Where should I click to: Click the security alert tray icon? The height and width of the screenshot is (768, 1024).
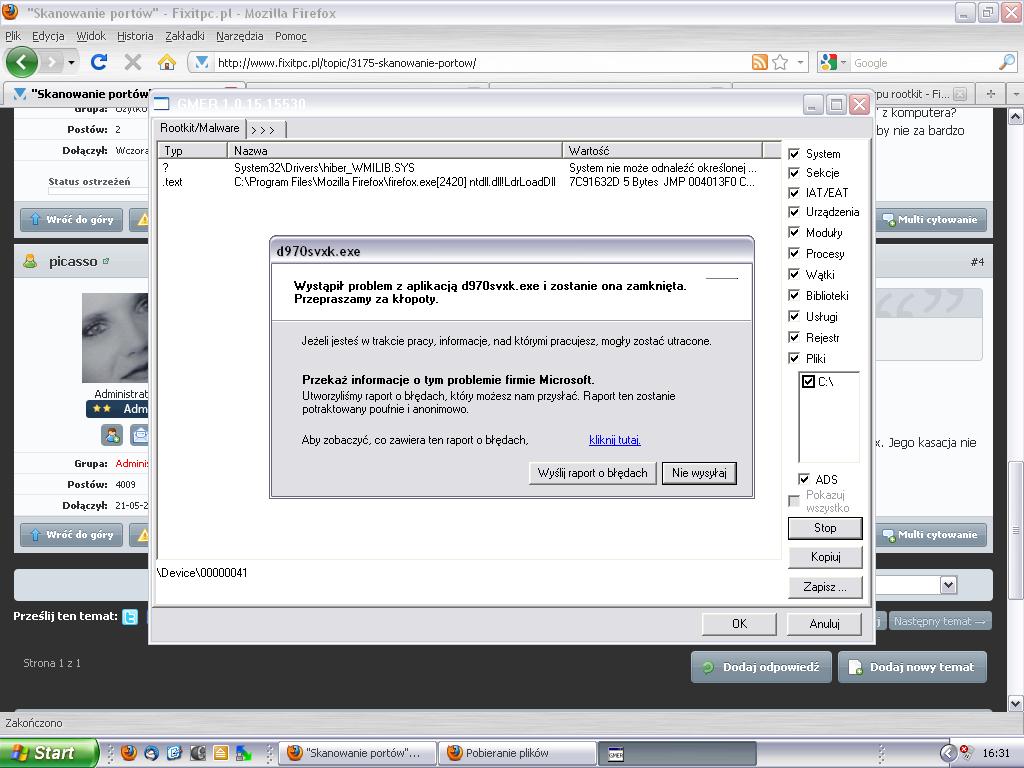965,751
